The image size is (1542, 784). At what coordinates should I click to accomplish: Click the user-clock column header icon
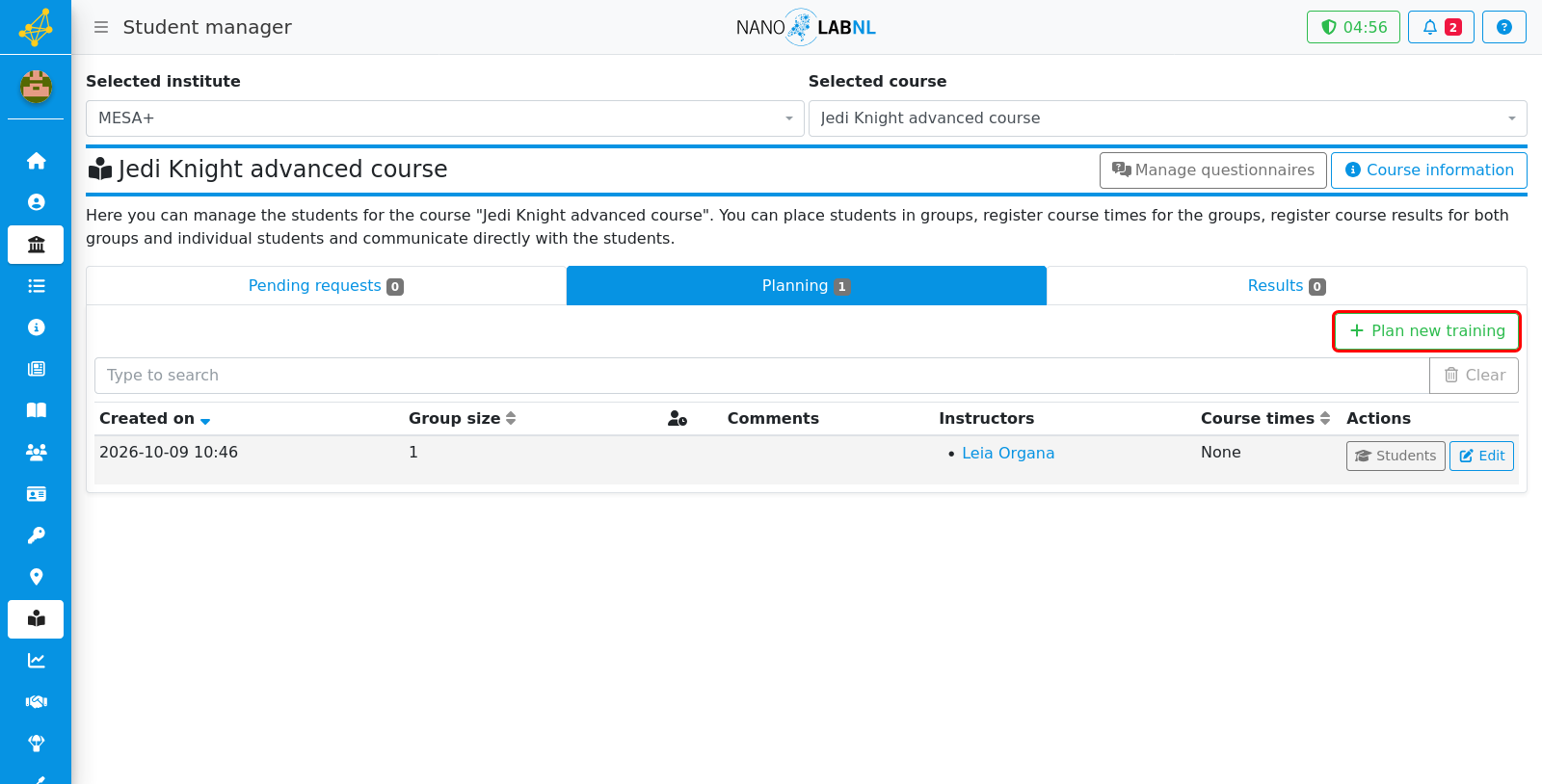[x=678, y=418]
